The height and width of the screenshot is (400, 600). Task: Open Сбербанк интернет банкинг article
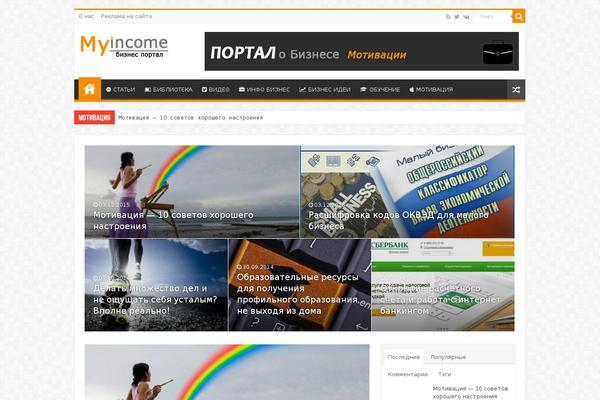(x=443, y=285)
